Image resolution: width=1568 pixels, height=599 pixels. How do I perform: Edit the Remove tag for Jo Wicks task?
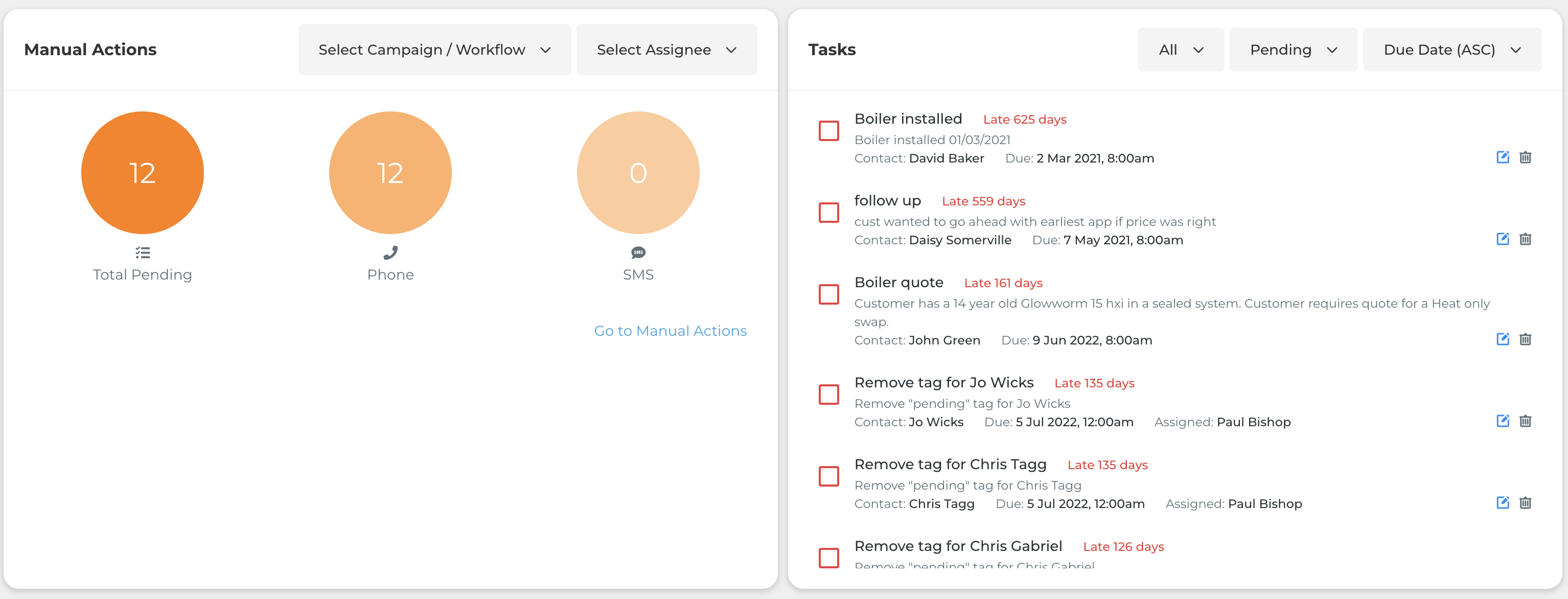1502,421
